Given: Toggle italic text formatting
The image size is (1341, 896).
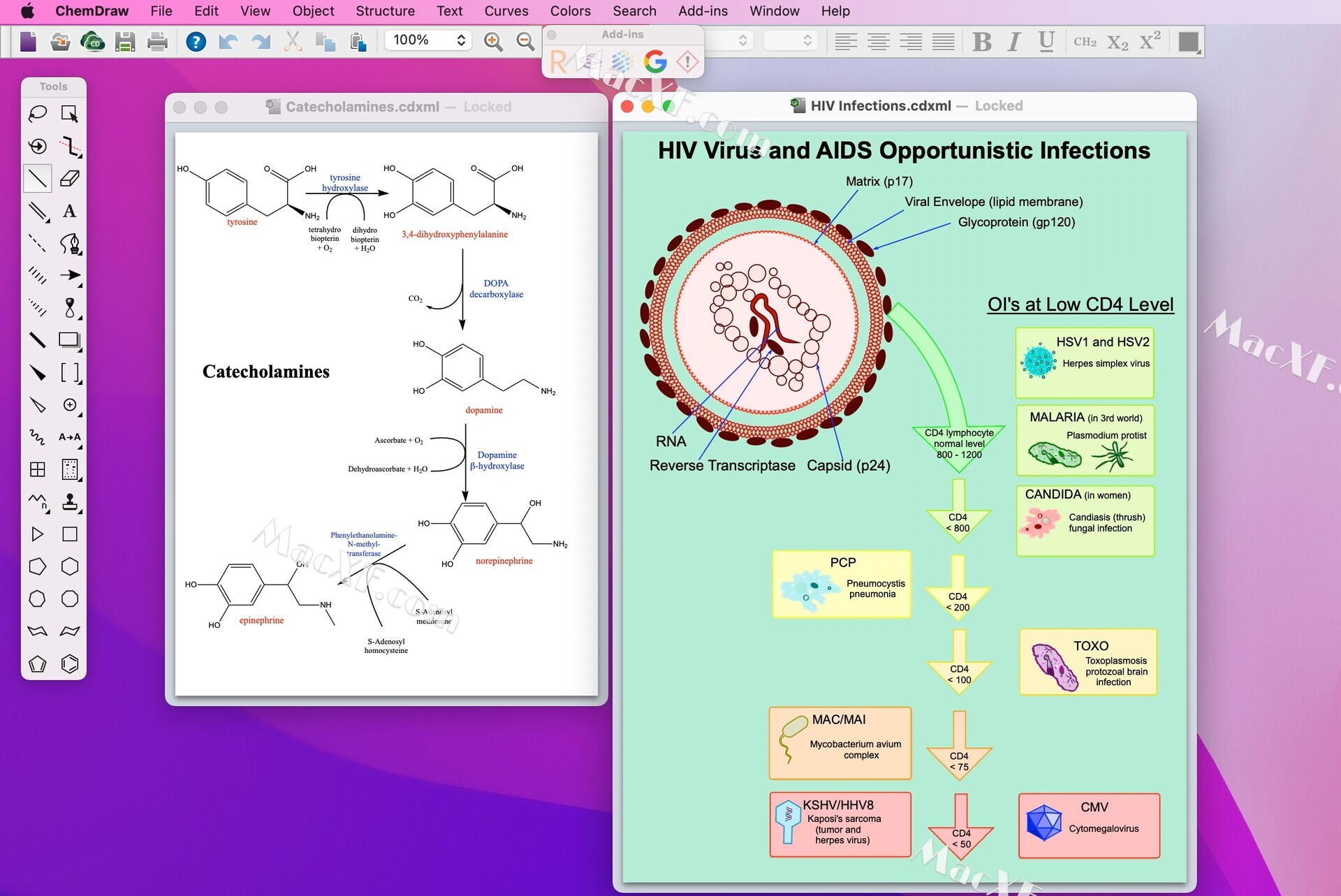Looking at the screenshot, I should click(1013, 41).
